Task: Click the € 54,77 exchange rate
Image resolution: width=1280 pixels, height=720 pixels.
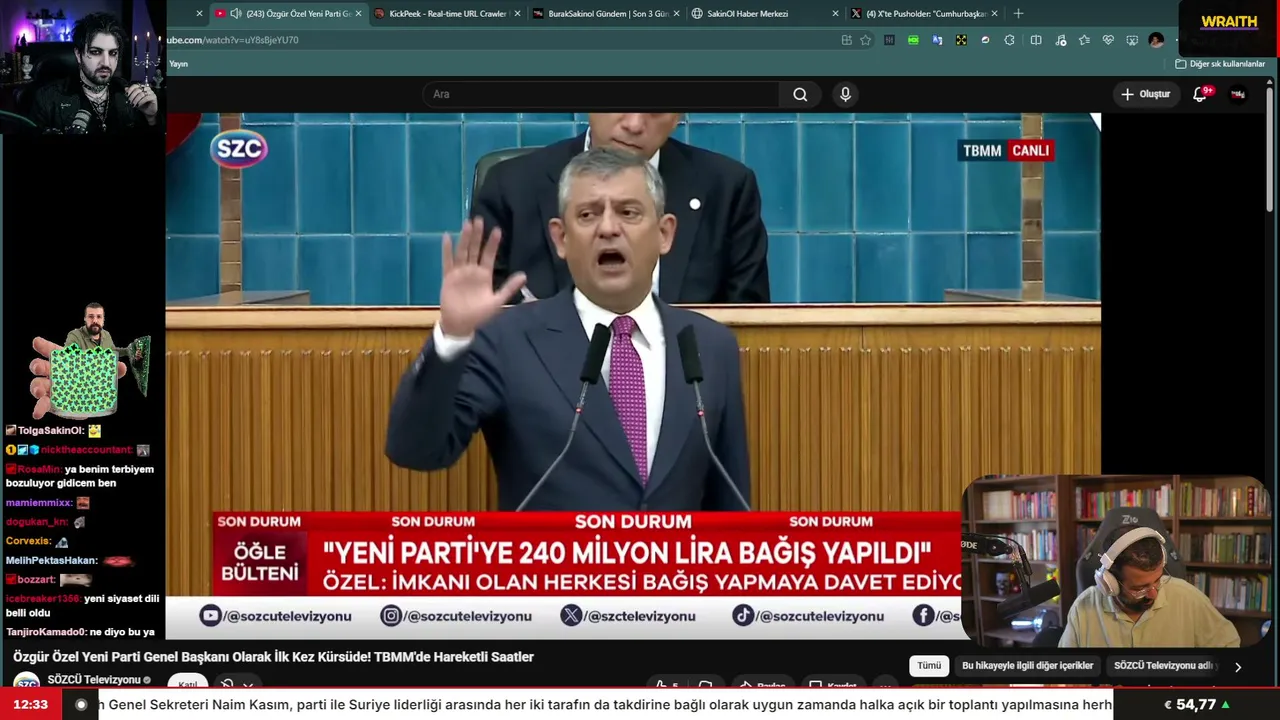Action: click(1197, 705)
